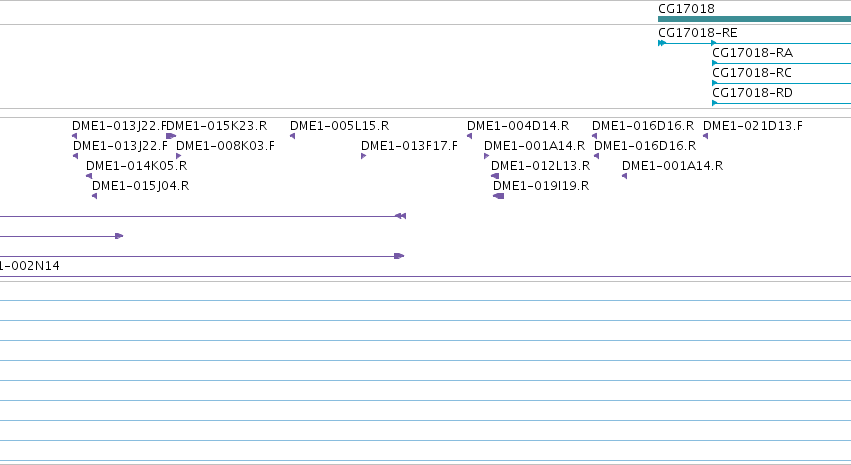
Task: Click arrowhead ending the shortest purple clone line
Action: (119, 236)
